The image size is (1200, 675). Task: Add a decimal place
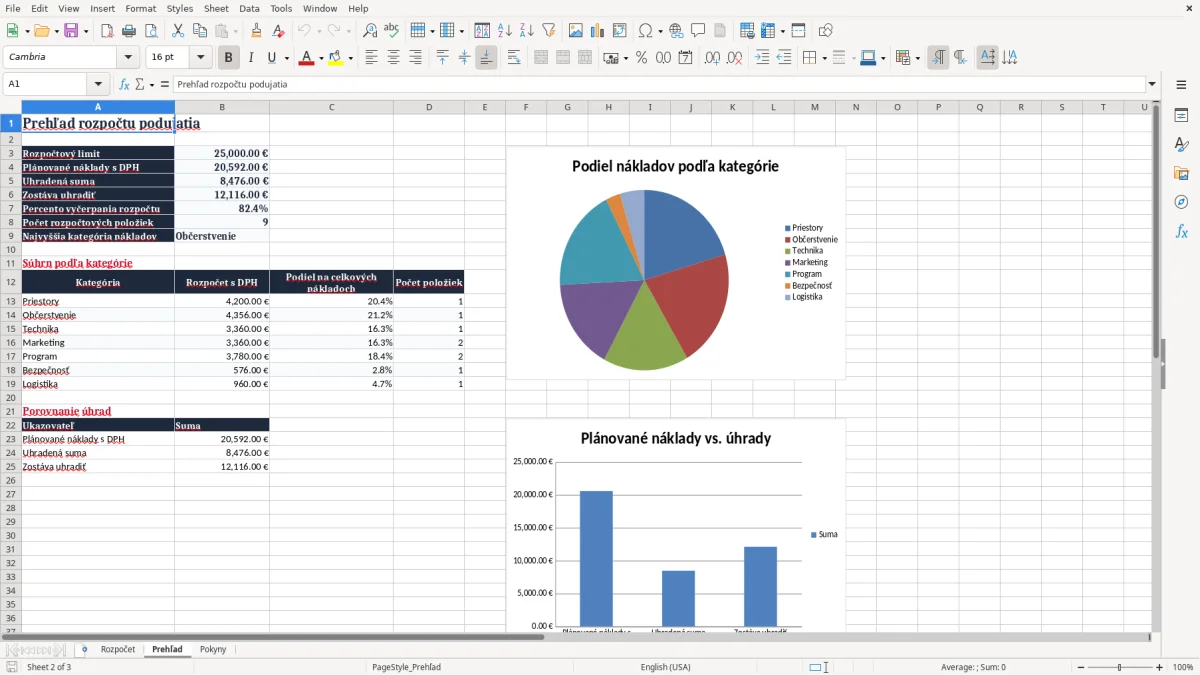[713, 58]
